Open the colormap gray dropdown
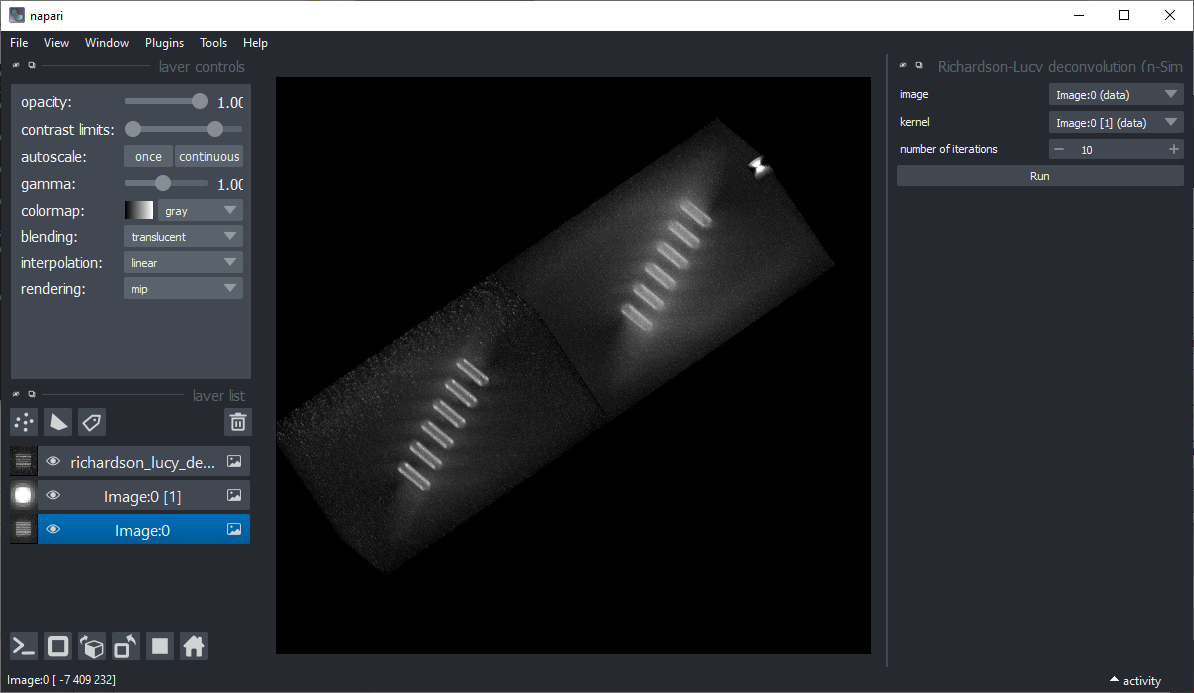1194x693 pixels. (200, 211)
